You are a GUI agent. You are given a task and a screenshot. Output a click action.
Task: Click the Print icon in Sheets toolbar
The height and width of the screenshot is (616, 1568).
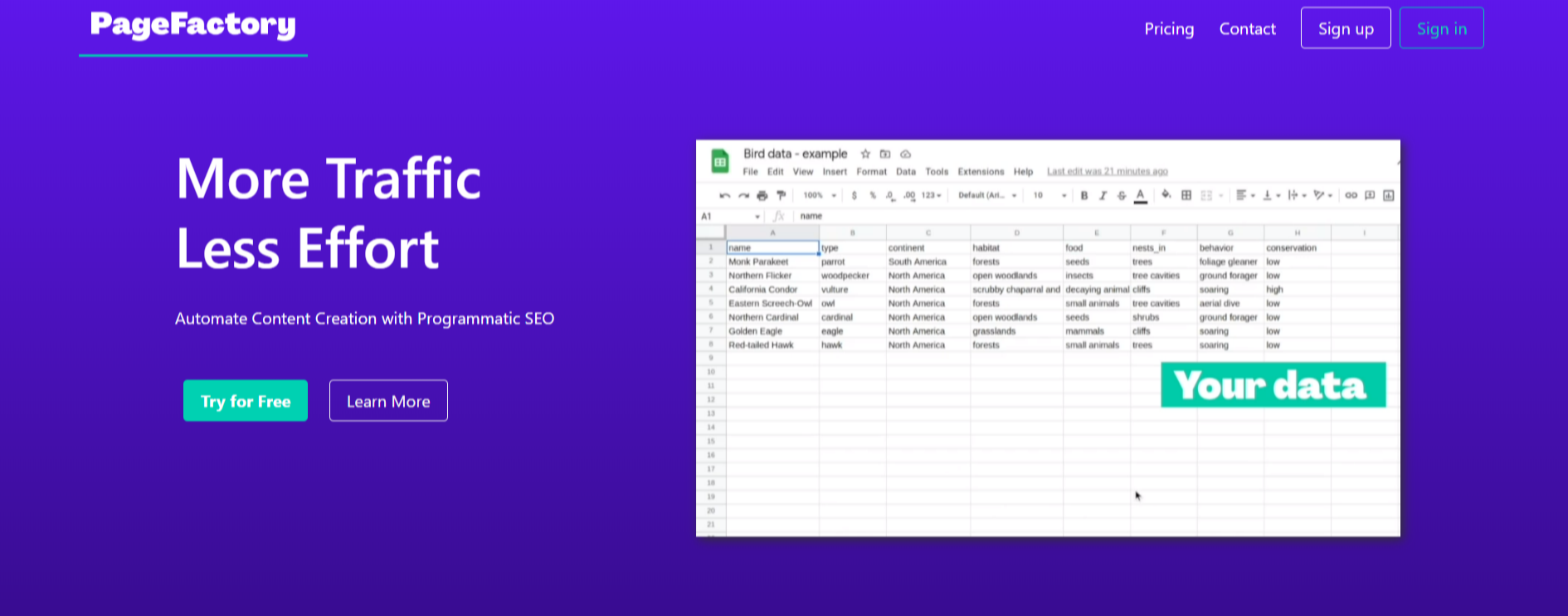tap(762, 196)
